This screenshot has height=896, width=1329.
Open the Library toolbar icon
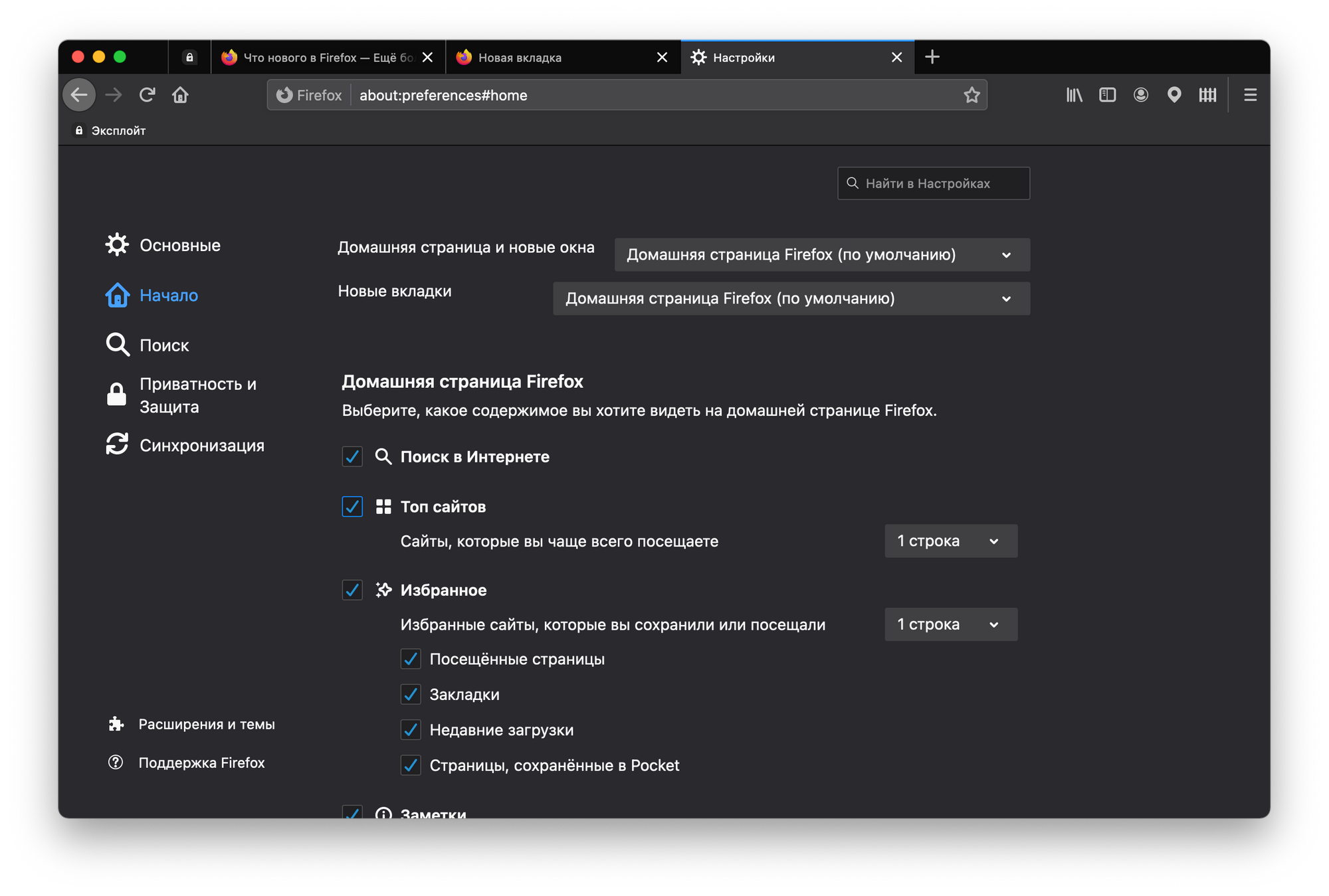point(1074,95)
